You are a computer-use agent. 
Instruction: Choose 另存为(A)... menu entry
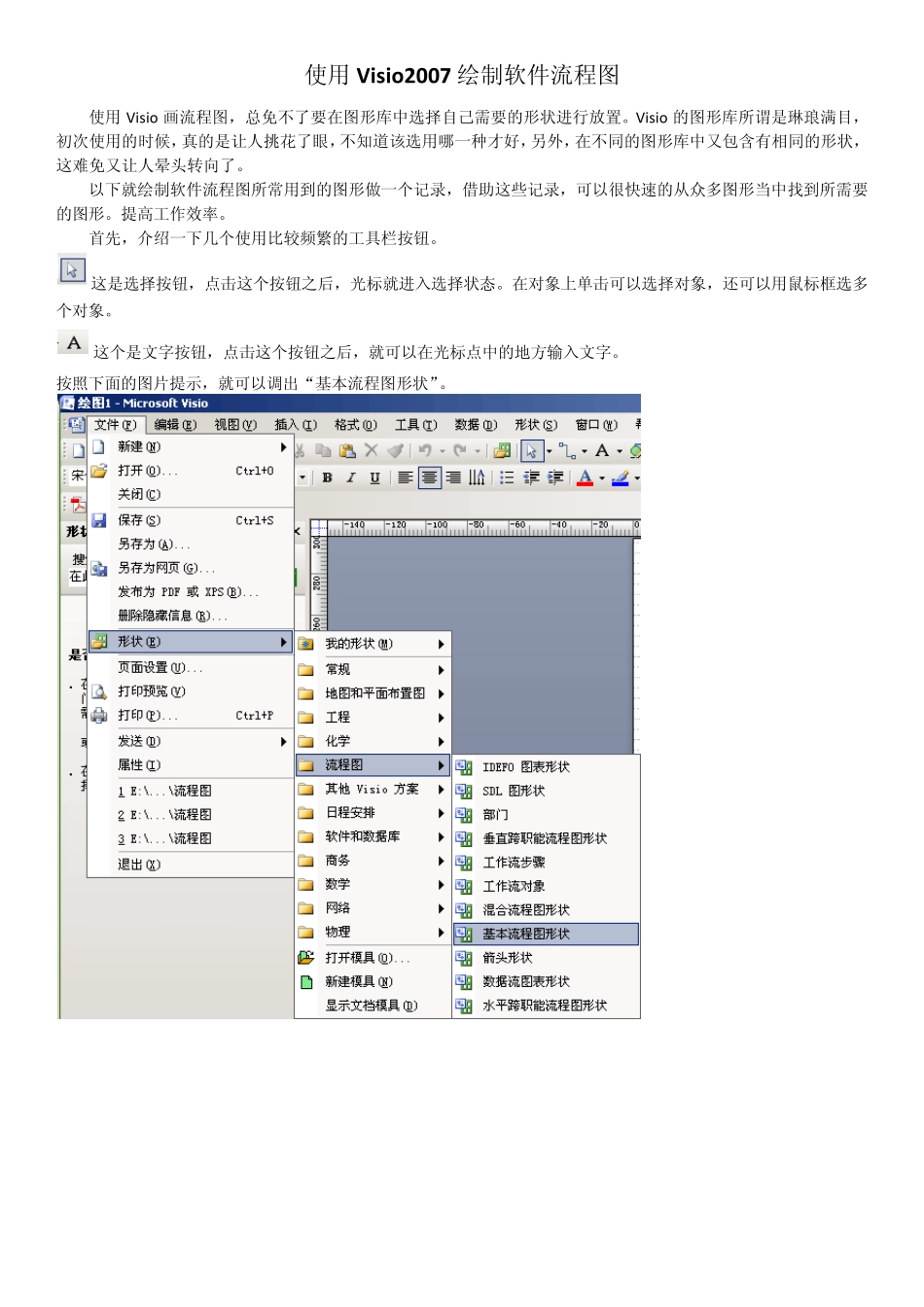pos(191,545)
